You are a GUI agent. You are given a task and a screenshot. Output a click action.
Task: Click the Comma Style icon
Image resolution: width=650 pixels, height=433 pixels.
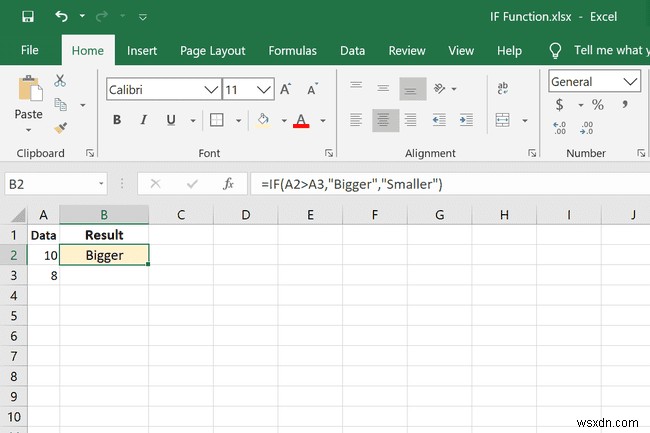tap(625, 104)
